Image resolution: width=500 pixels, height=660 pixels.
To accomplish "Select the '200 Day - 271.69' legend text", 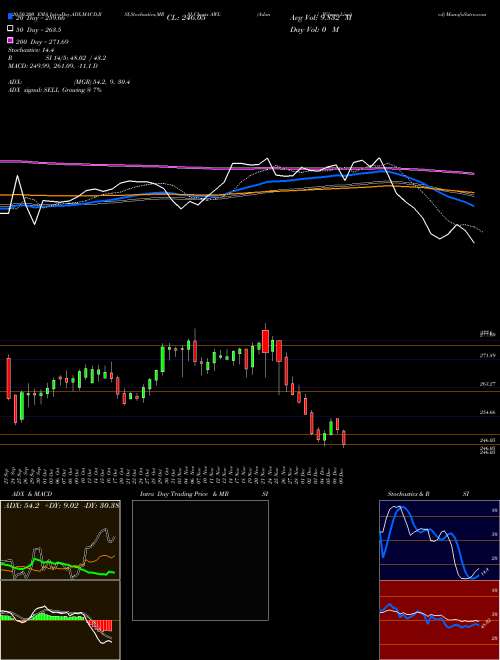I will coord(42,42).
